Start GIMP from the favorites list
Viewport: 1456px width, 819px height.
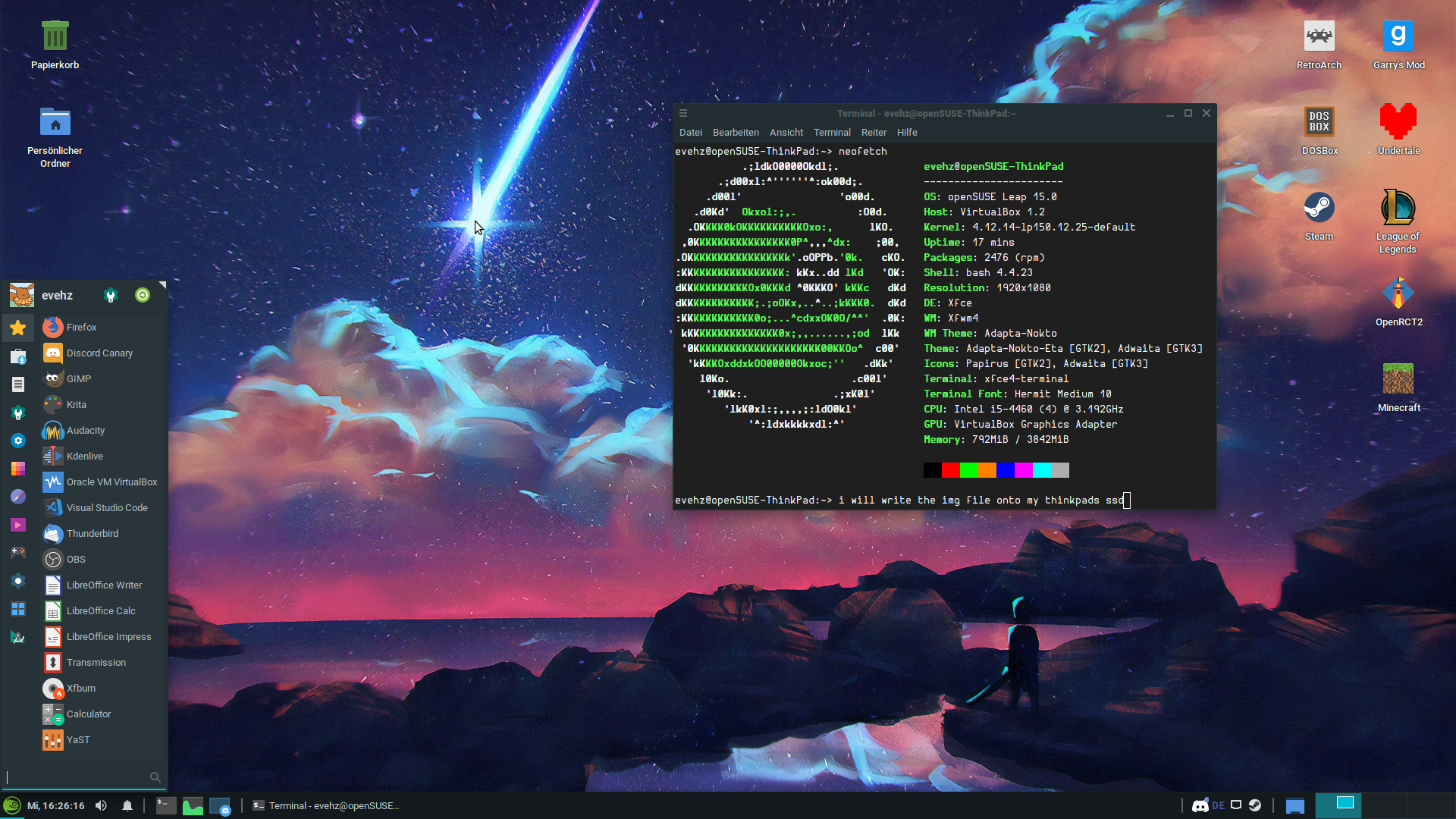click(102, 378)
